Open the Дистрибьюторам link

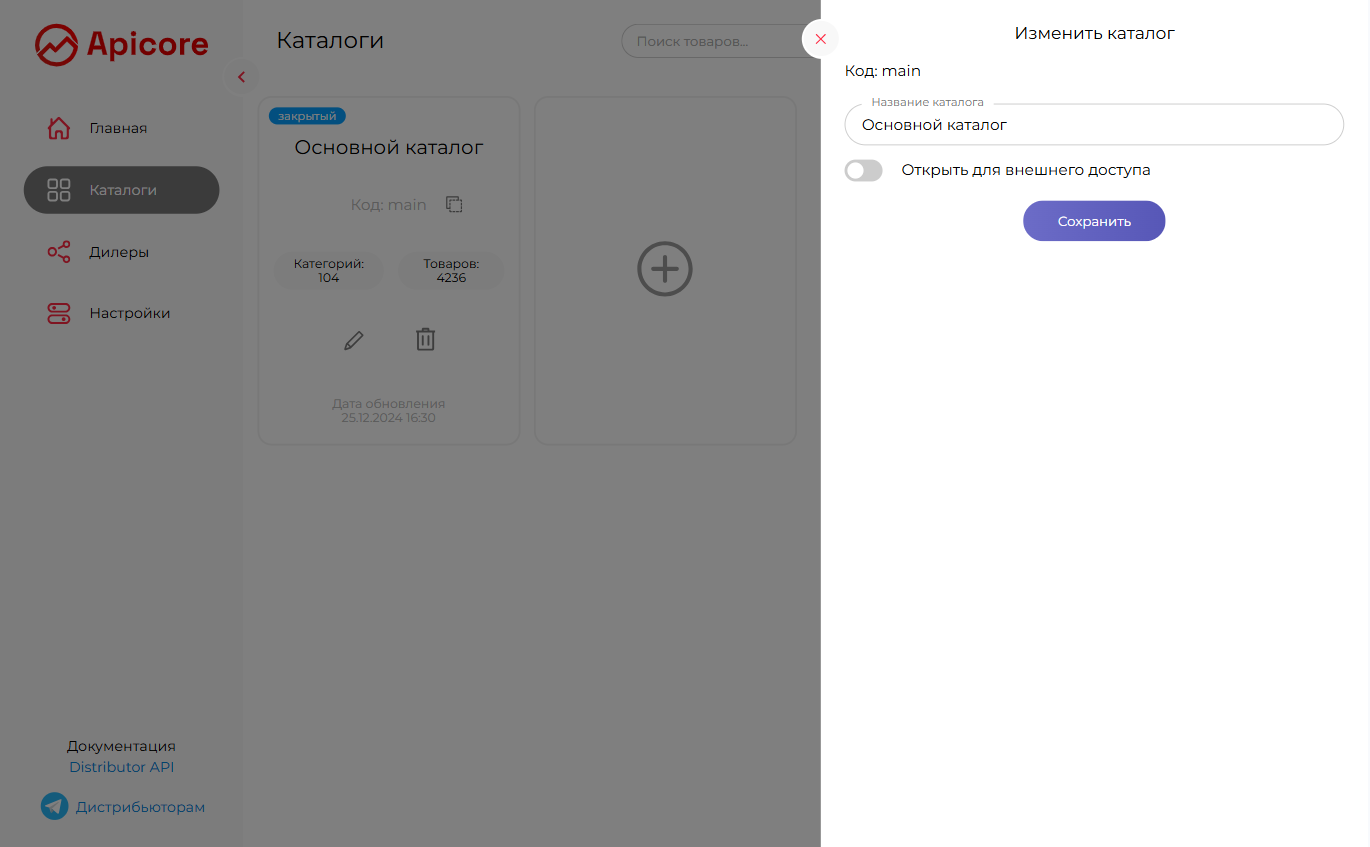click(140, 807)
